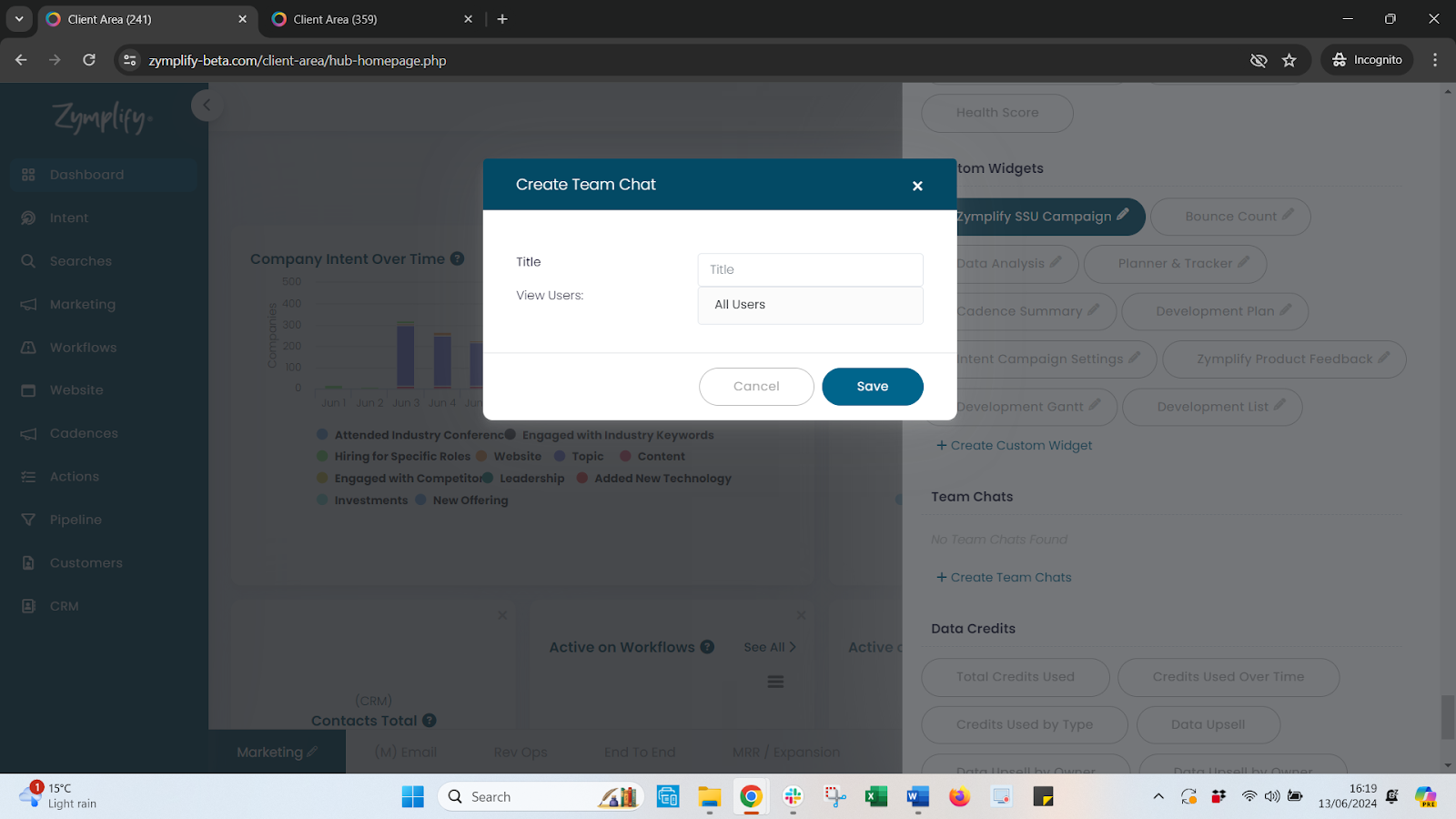The width and height of the screenshot is (1456, 819).
Task: Toggle the bookmark star in the address bar
Action: (1289, 60)
